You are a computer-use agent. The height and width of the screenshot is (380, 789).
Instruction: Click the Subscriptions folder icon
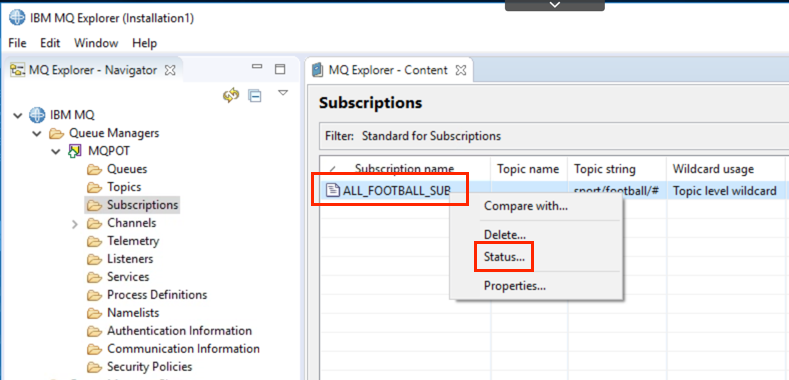pos(95,205)
